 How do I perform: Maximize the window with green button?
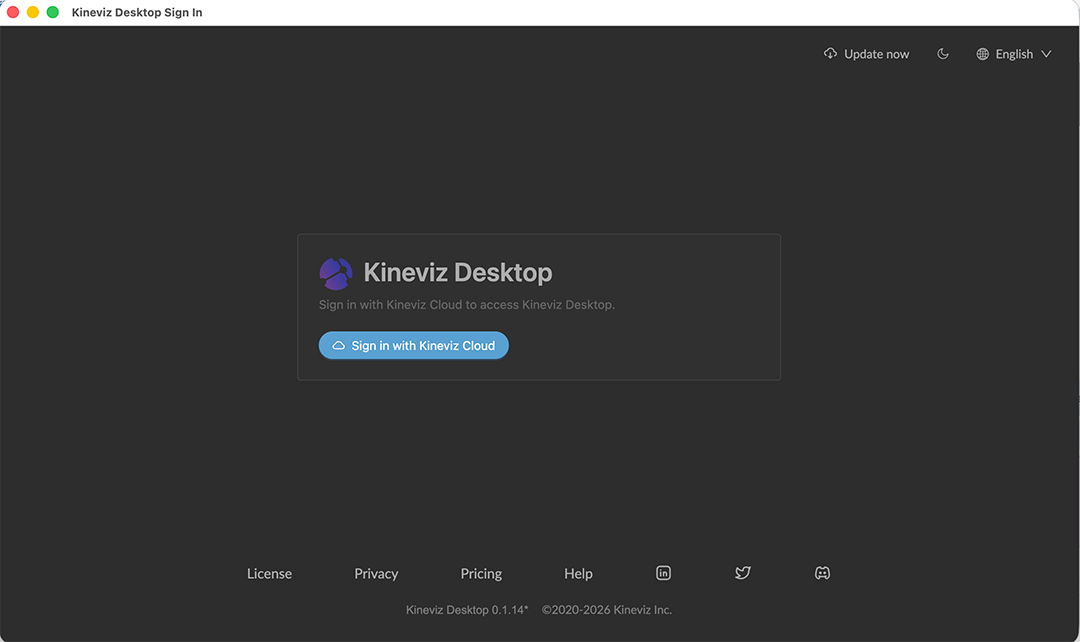(x=52, y=12)
